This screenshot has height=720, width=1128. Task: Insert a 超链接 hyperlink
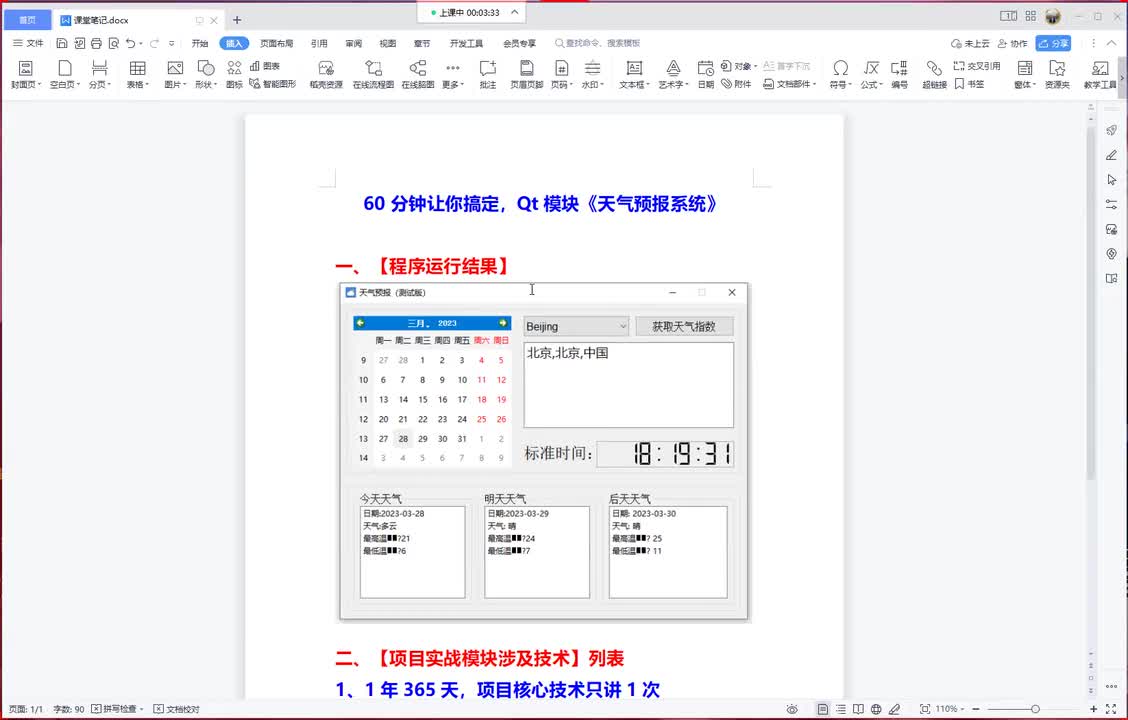[x=934, y=74]
